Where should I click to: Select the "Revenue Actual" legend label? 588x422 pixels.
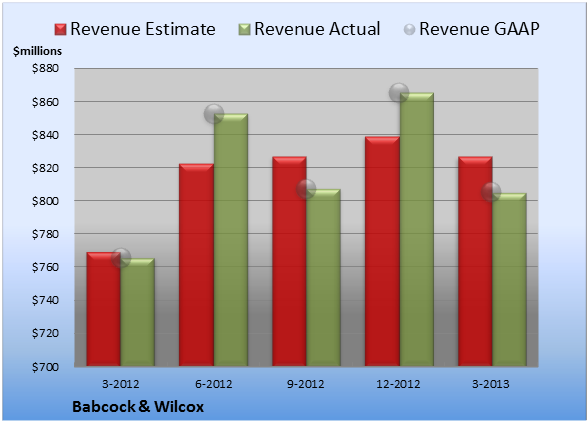coord(317,29)
